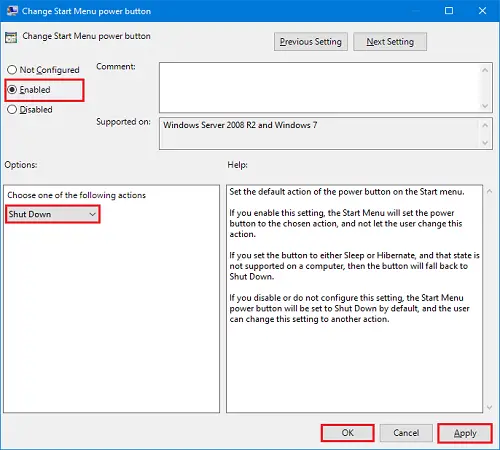Go to Next Setting
The width and height of the screenshot is (500, 450).
[x=390, y=42]
